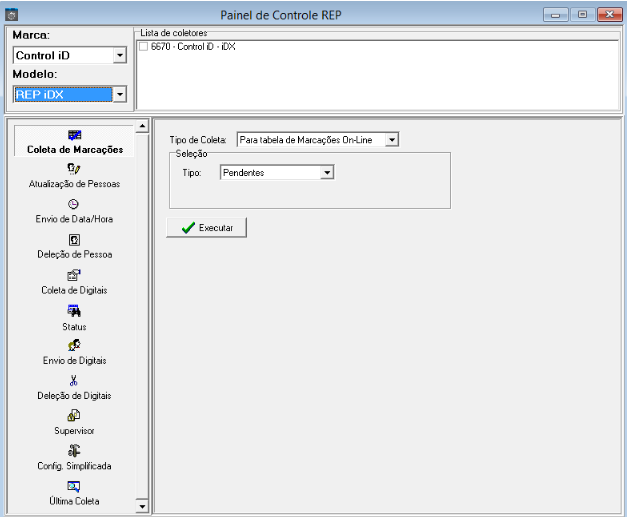Open the Última Coleta icon

click(74, 486)
